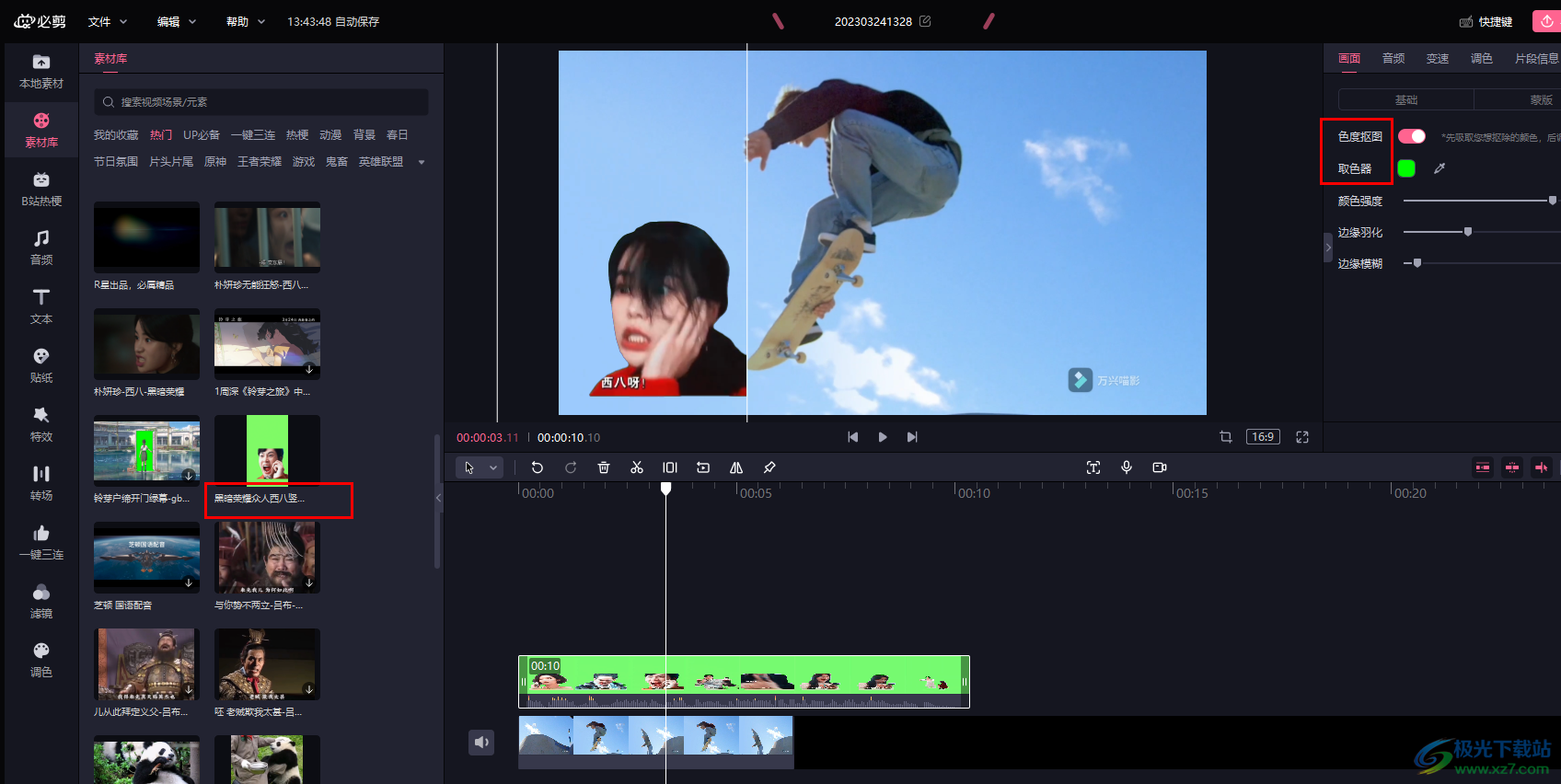The image size is (1561, 784).
Task: Delete the selected clip with trash icon
Action: (x=604, y=467)
